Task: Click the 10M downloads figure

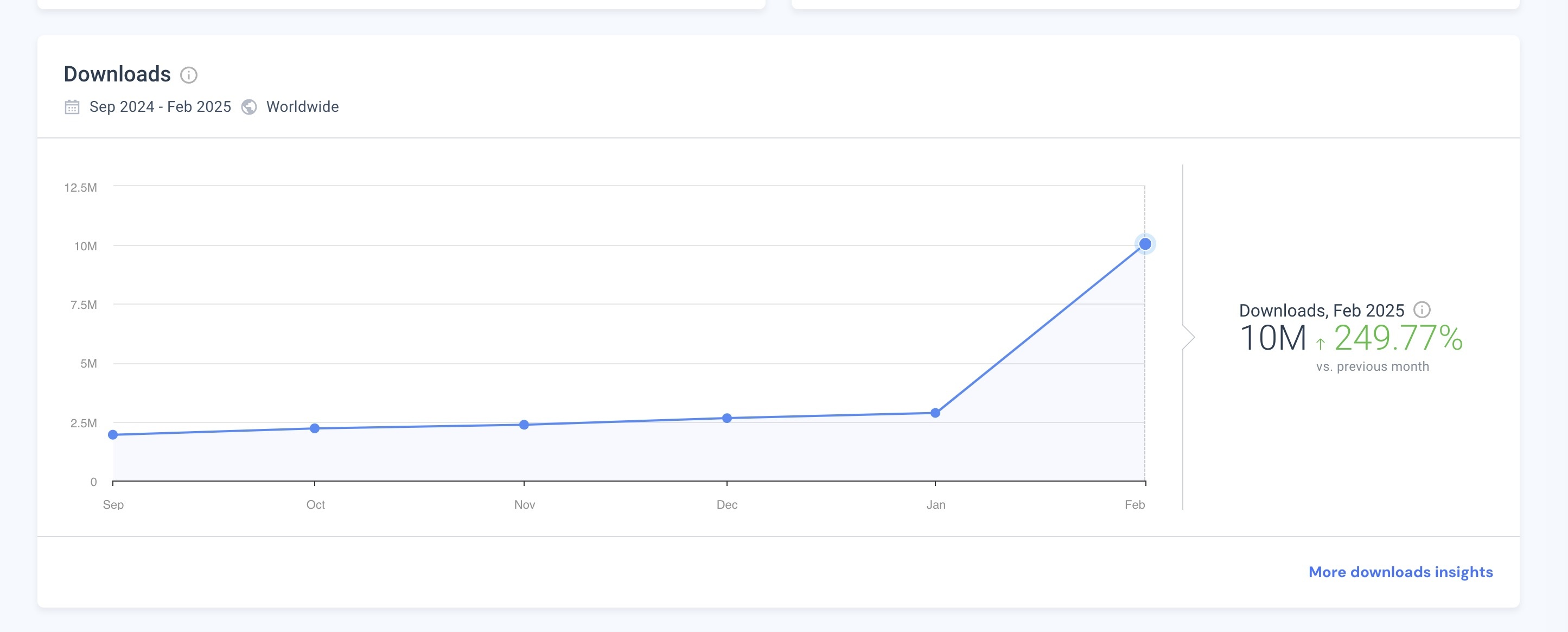Action: point(1273,338)
